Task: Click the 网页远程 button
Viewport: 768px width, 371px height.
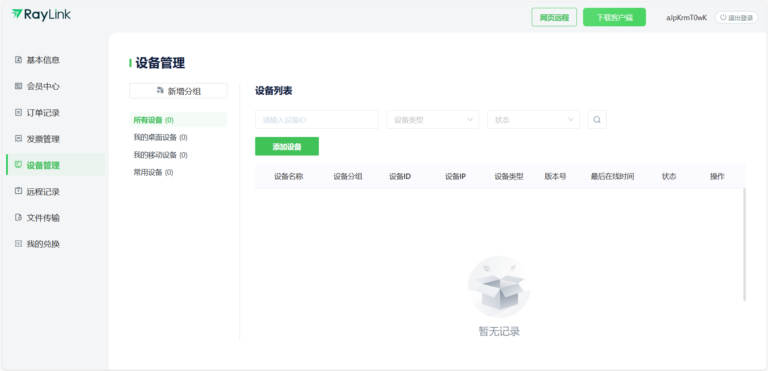Action: pyautogui.click(x=554, y=18)
